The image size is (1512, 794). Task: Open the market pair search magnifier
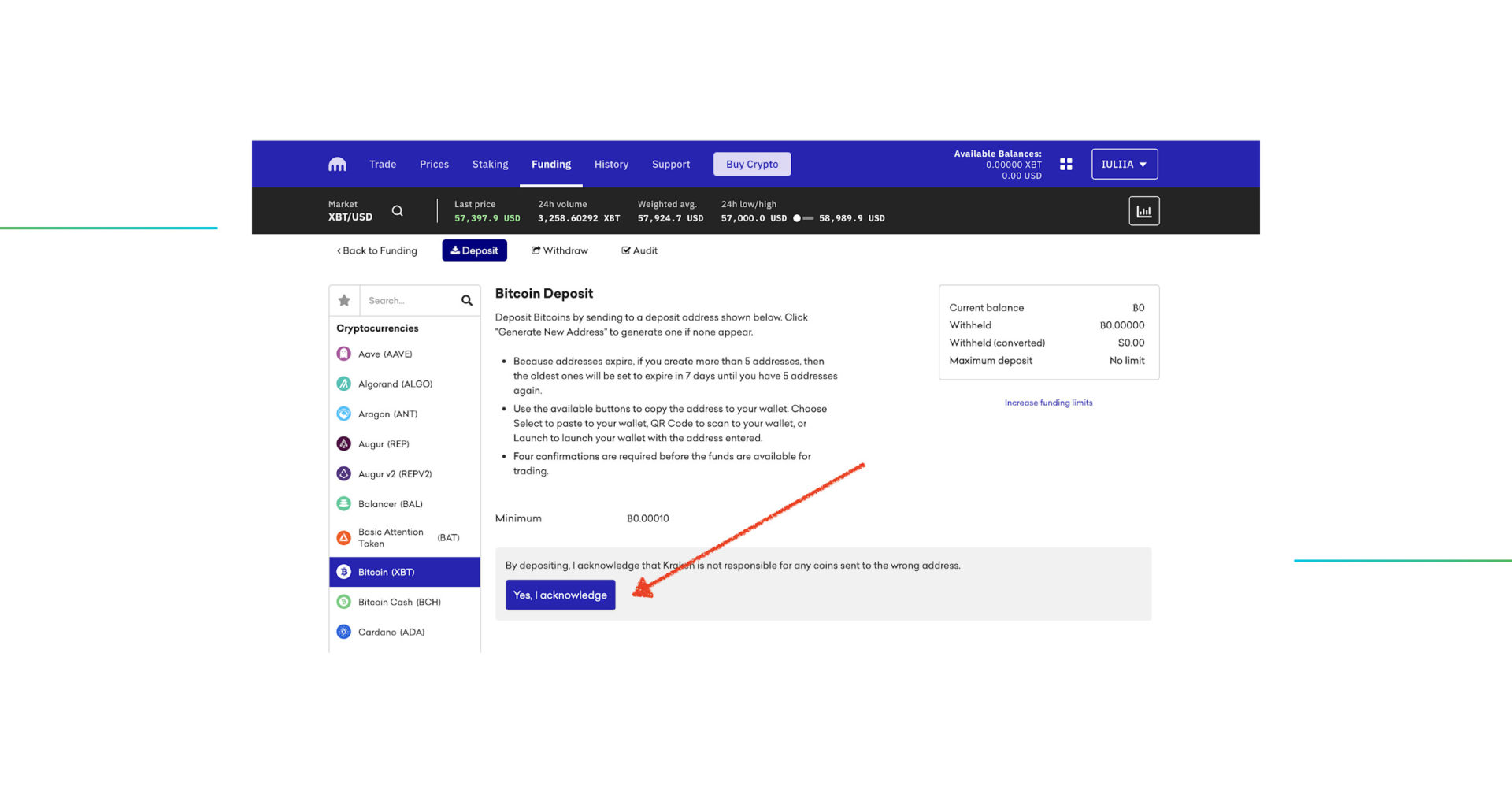[398, 210]
